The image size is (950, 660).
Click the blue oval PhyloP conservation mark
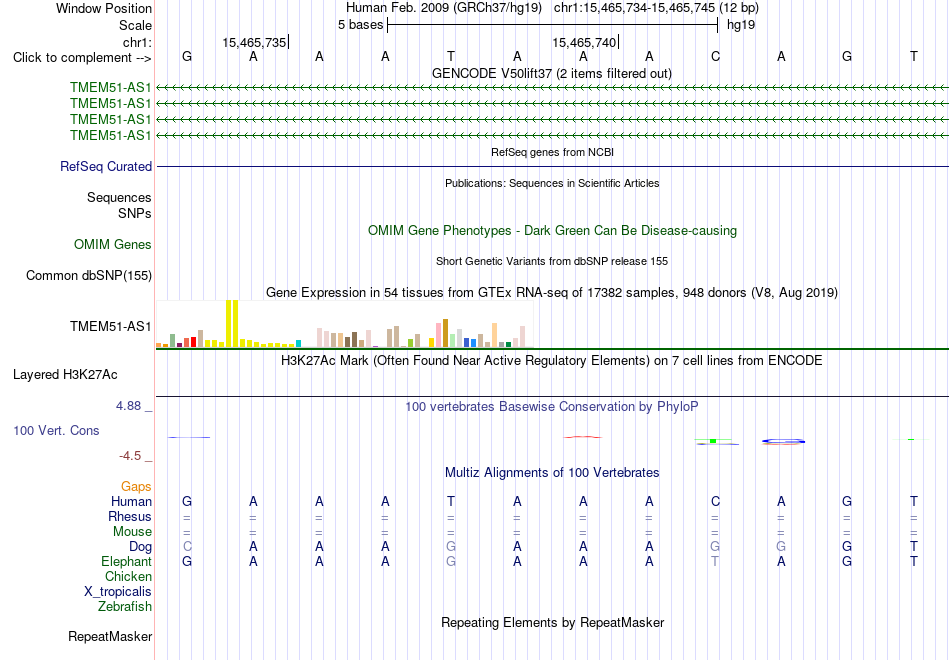(783, 441)
